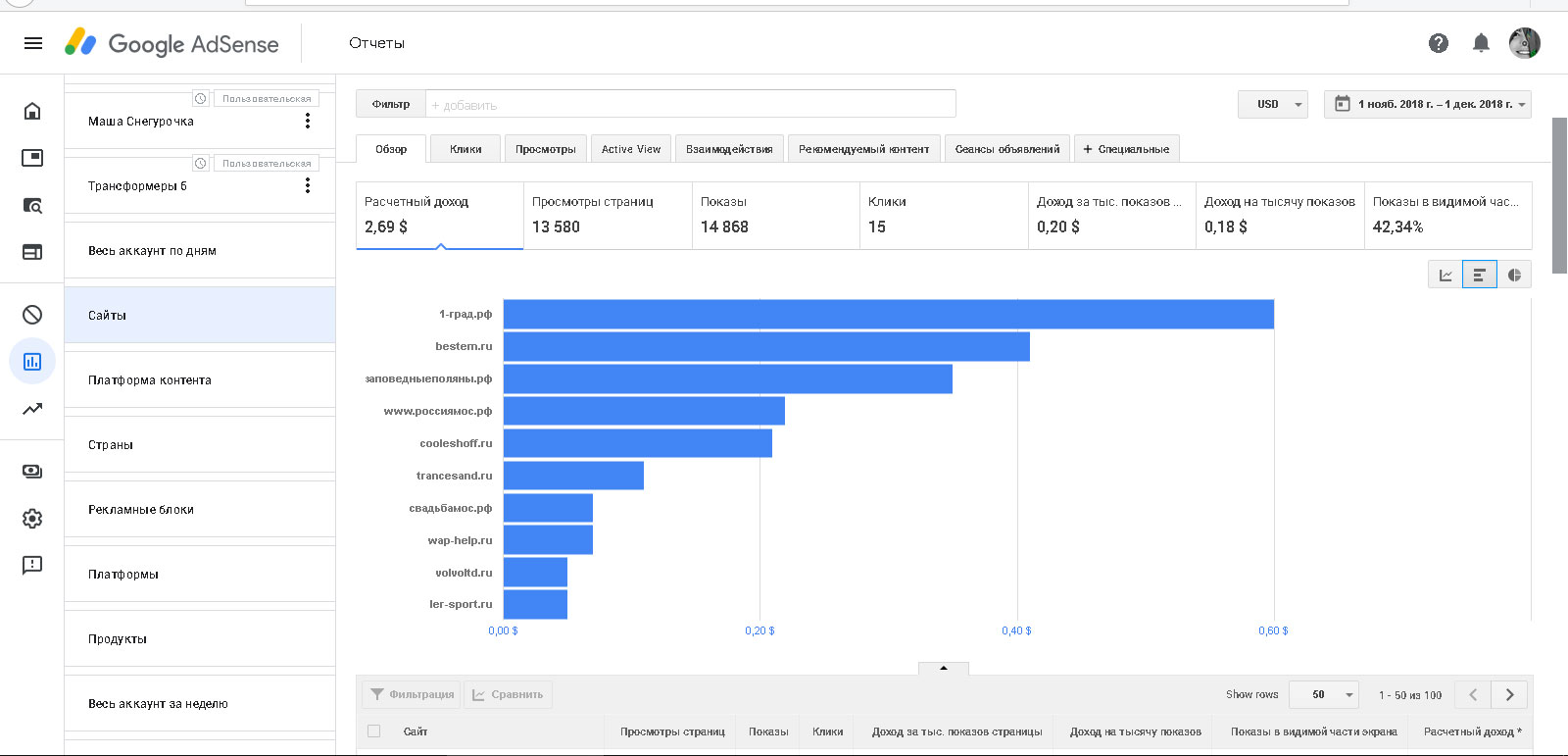This screenshot has height=756, width=1568.
Task: Open the hamburger main menu
Action: tap(32, 43)
